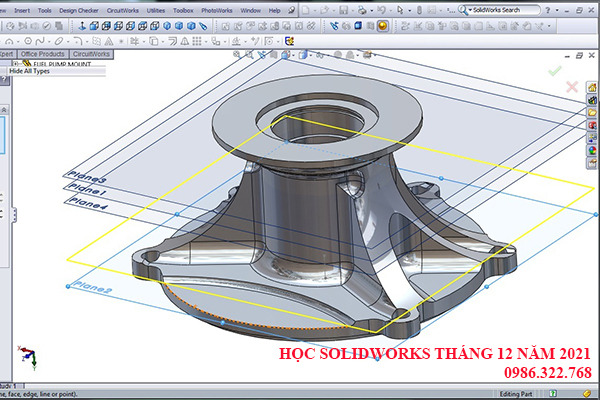Screen dimensions: 600x400
Task: Switch to the Top standard view
Action: (143, 26)
